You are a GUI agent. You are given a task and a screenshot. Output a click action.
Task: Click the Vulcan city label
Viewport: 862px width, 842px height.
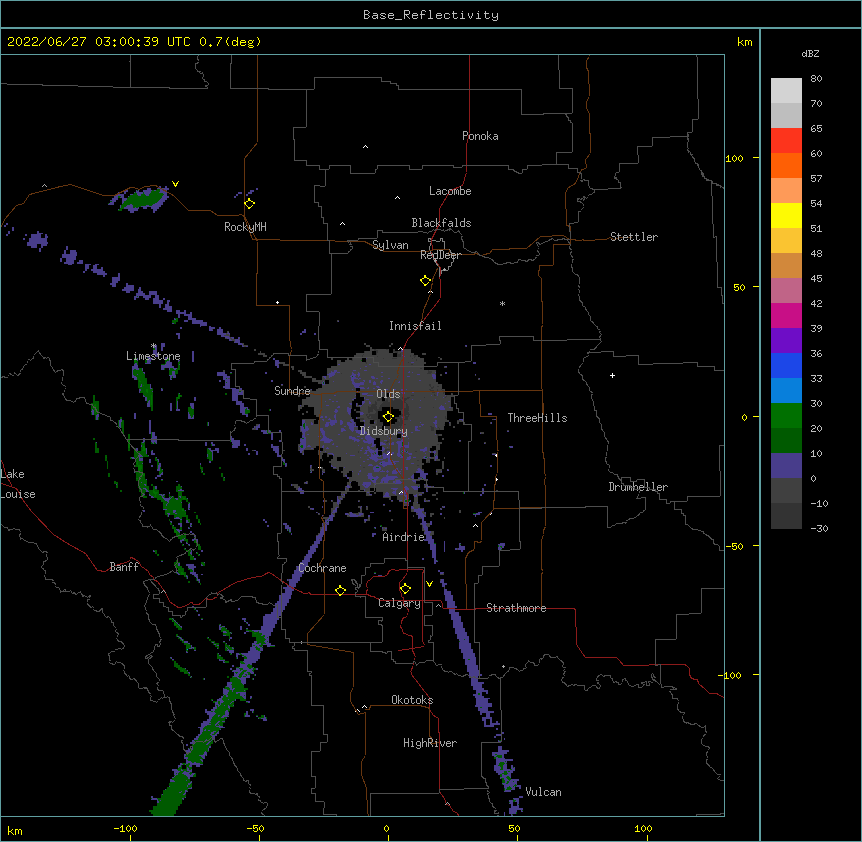point(543,792)
